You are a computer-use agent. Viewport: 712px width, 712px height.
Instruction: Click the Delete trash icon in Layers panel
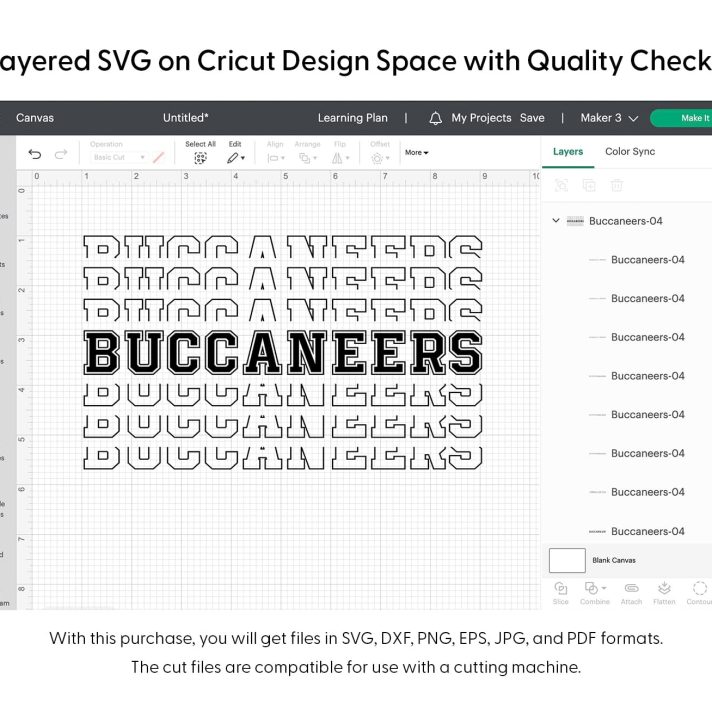point(617,185)
